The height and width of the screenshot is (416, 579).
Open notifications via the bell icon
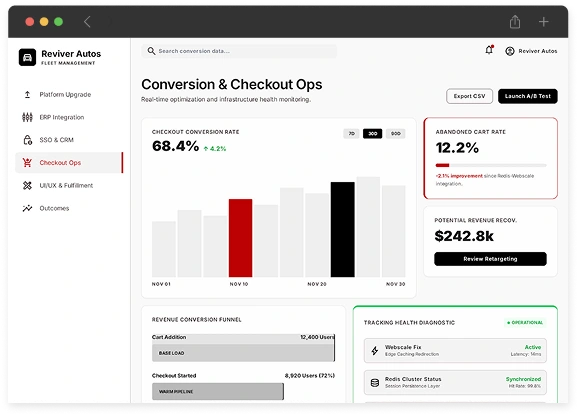(489, 50)
